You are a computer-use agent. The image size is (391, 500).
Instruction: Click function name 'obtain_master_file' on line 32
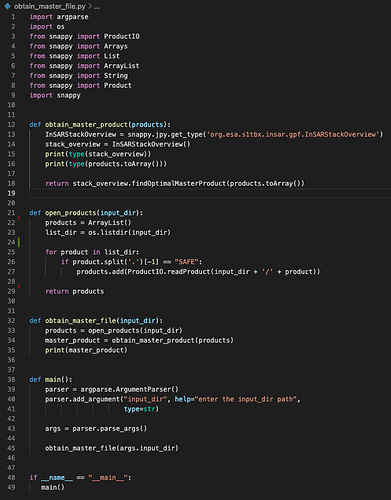80,321
